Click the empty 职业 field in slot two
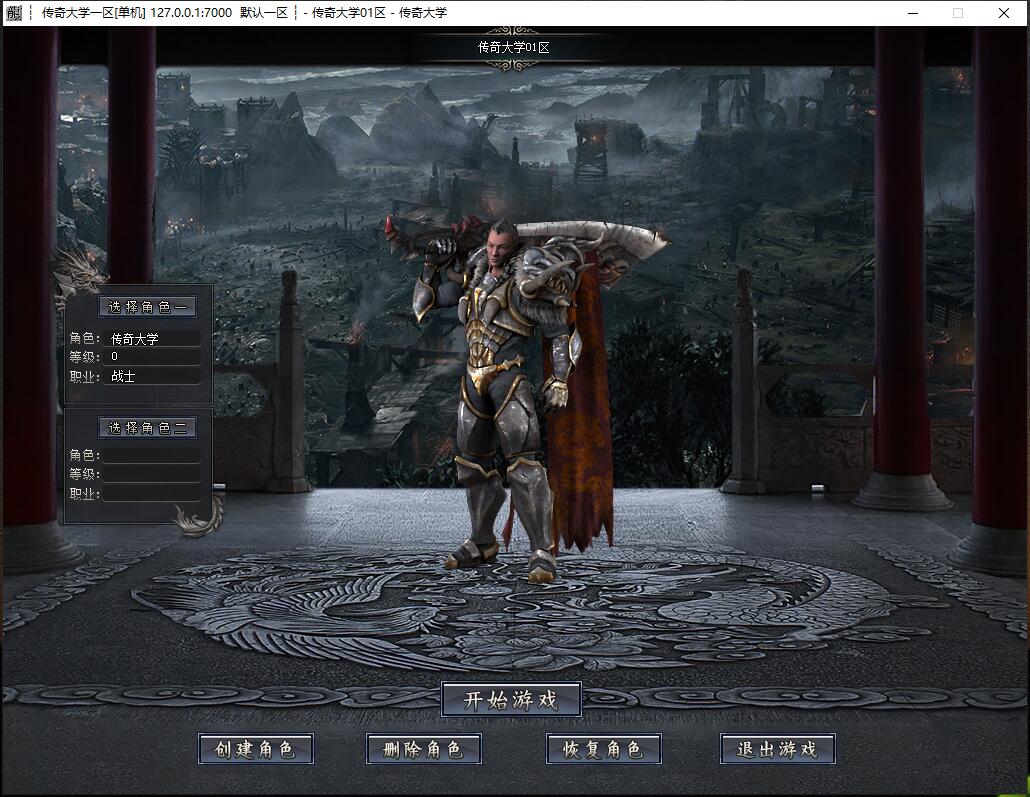 (x=152, y=493)
